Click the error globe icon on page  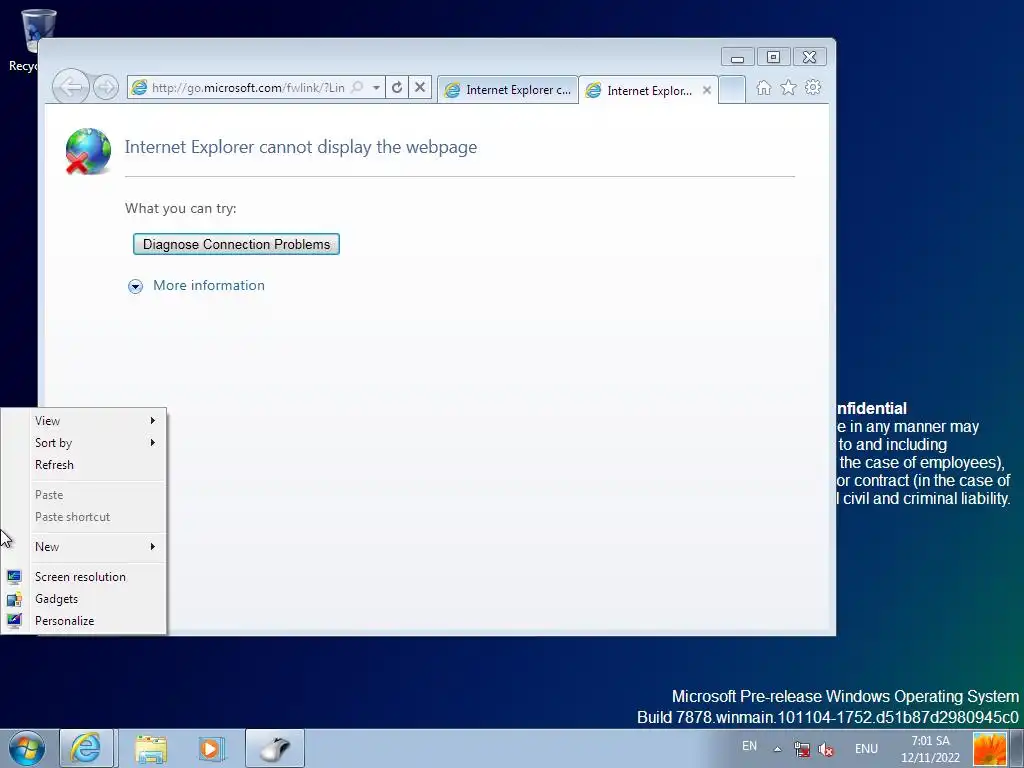coord(88,152)
